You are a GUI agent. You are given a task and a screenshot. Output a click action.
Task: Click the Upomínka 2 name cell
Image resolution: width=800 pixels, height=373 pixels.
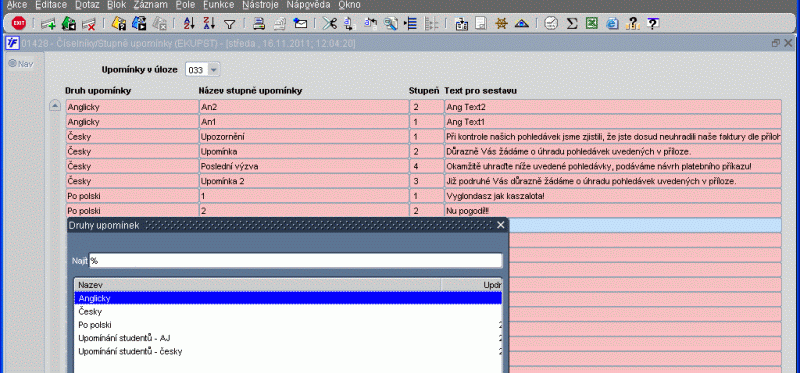click(304, 181)
